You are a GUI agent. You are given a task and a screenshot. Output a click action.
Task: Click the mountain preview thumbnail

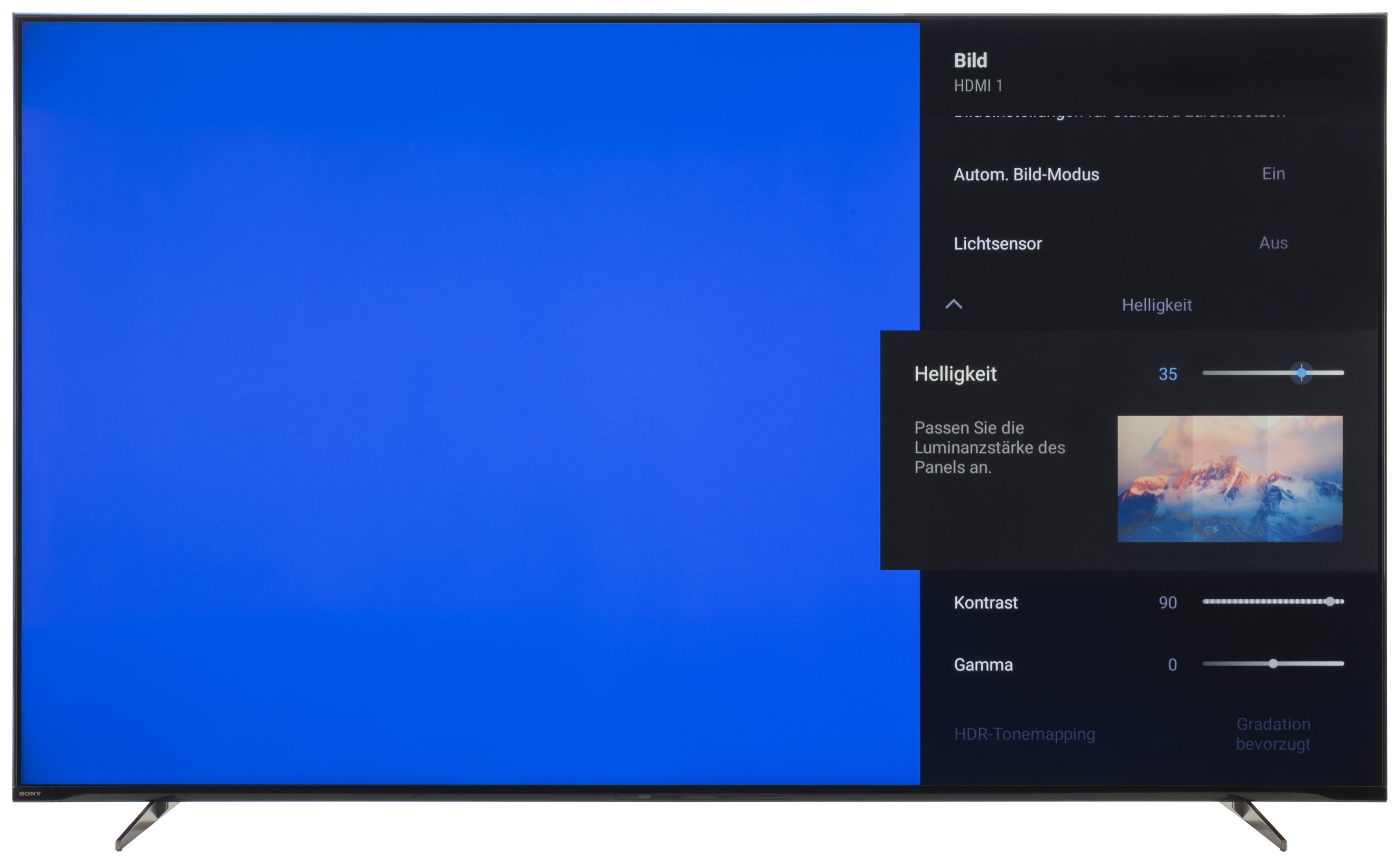click(1230, 479)
